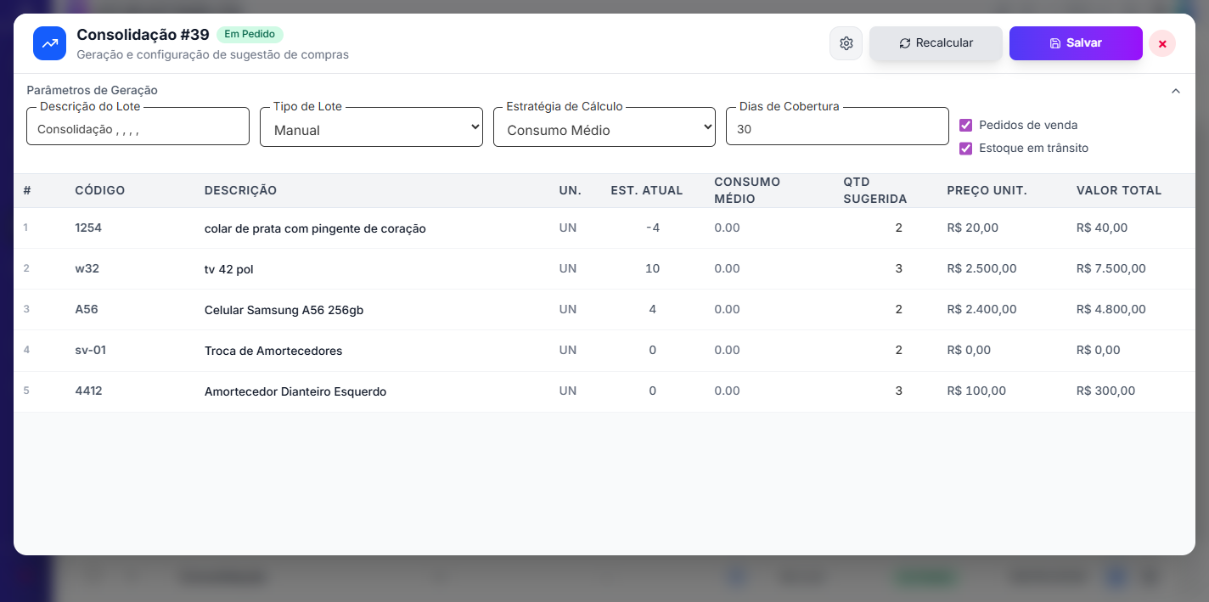
Task: Select code 1254 in the table
Action: (88, 227)
